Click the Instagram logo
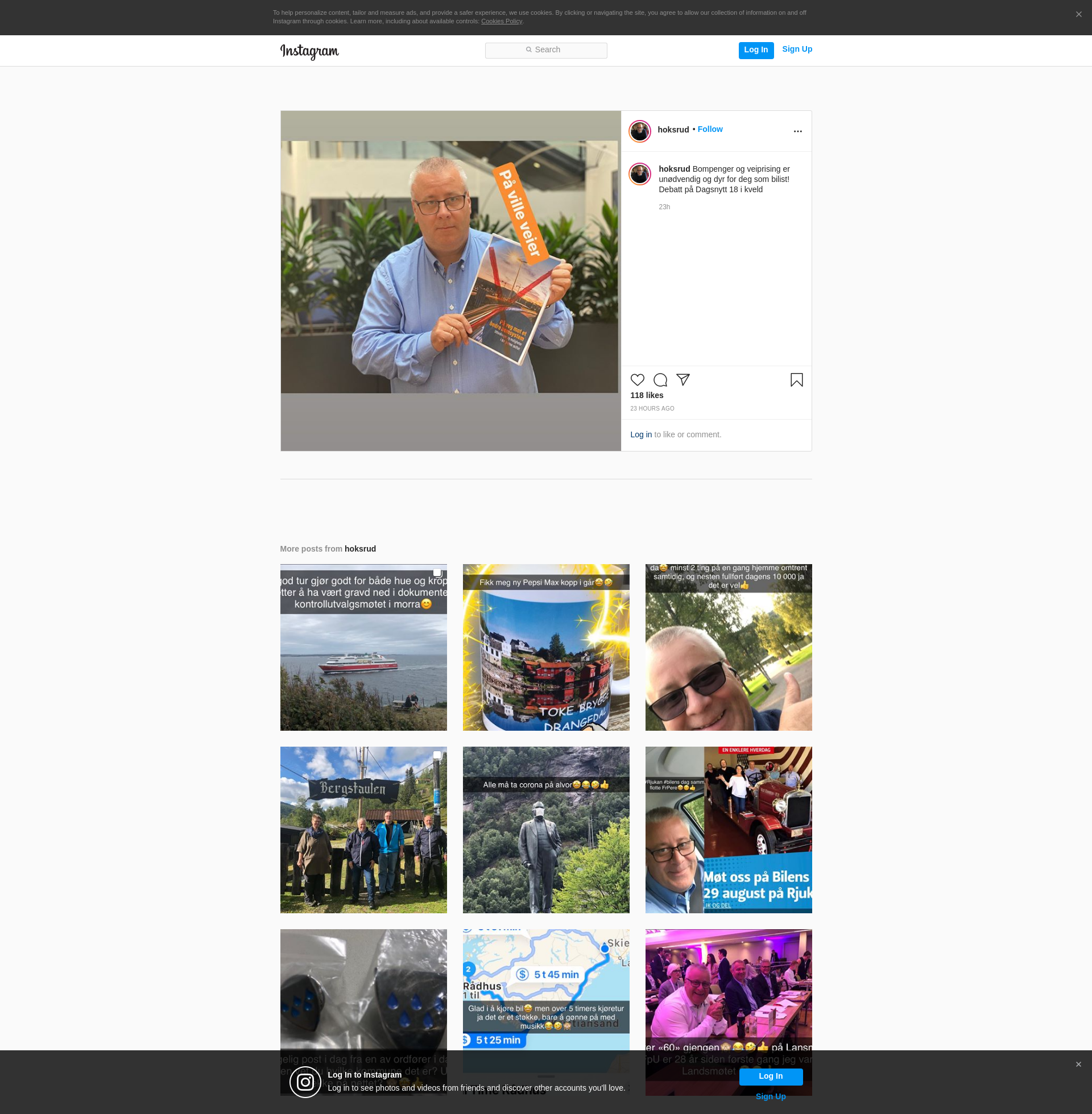The height and width of the screenshot is (1114, 1092). pyautogui.click(x=309, y=51)
